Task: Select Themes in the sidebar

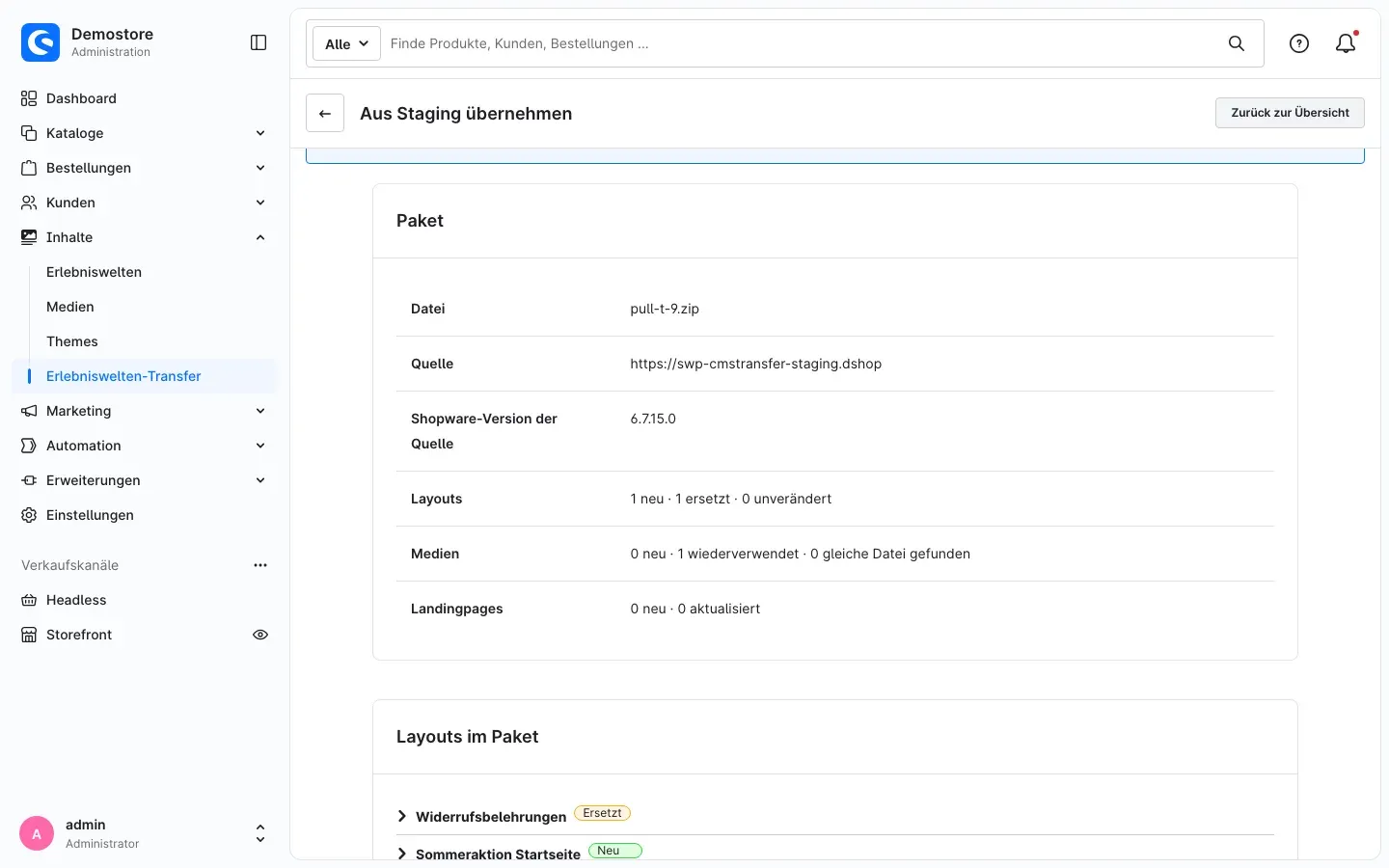Action: click(72, 341)
